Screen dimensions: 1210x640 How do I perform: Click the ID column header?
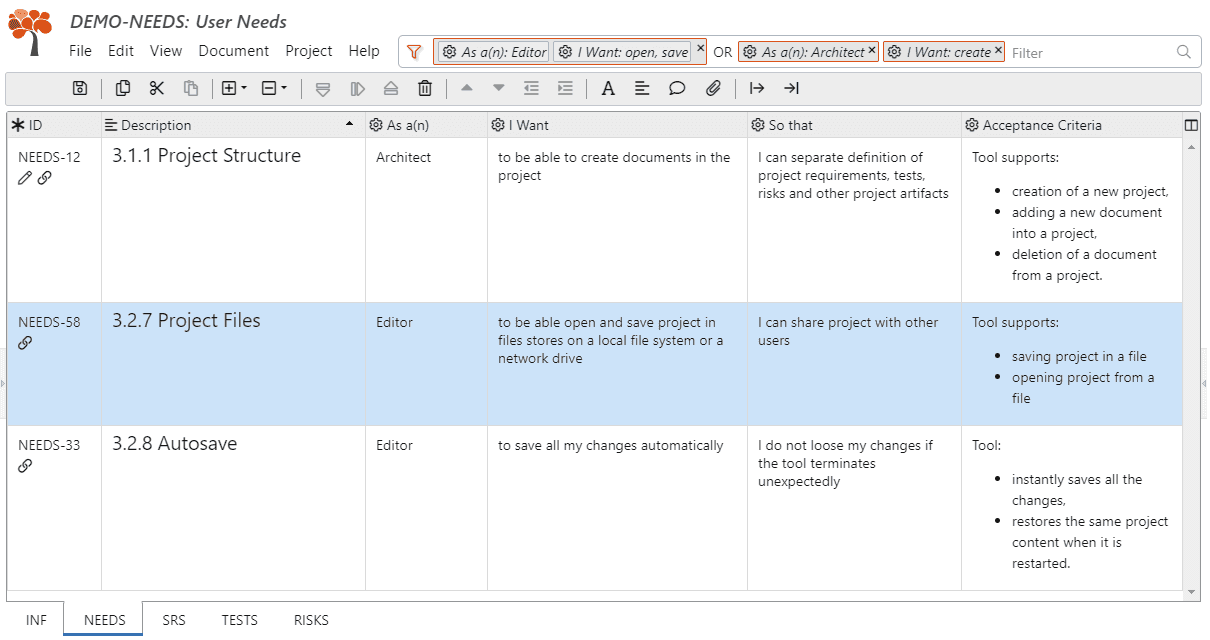pyautogui.click(x=54, y=125)
